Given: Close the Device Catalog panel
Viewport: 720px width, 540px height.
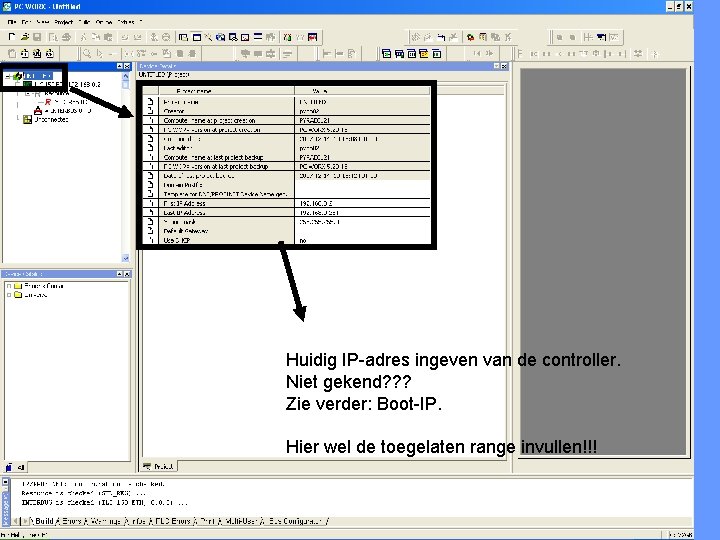Looking at the screenshot, I should pyautogui.click(x=127, y=274).
